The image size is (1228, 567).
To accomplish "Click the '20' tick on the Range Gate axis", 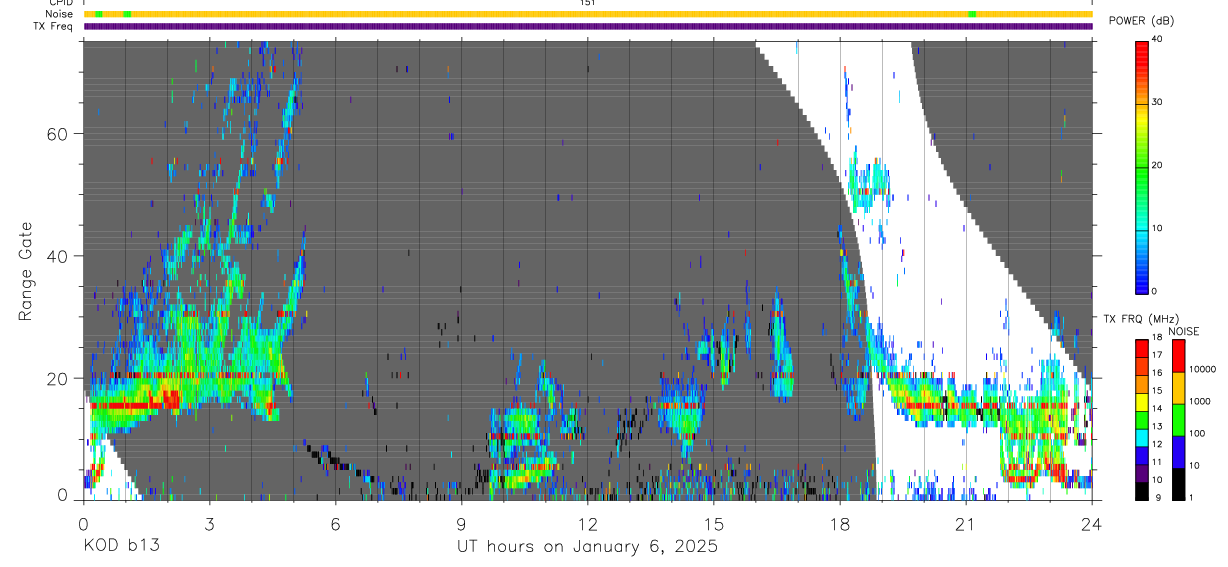I will click(59, 378).
